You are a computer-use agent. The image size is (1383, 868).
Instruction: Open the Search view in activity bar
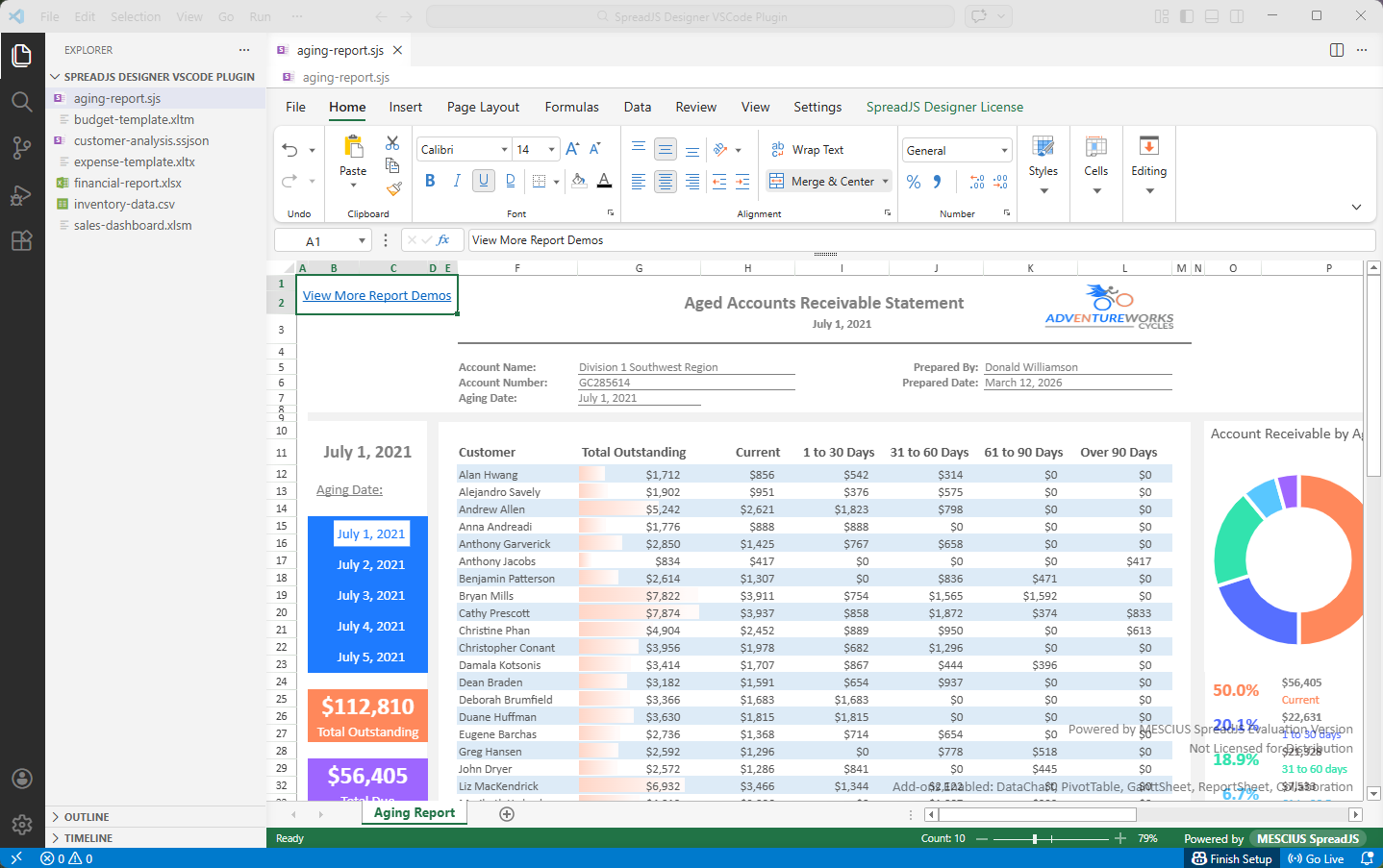coord(22,102)
